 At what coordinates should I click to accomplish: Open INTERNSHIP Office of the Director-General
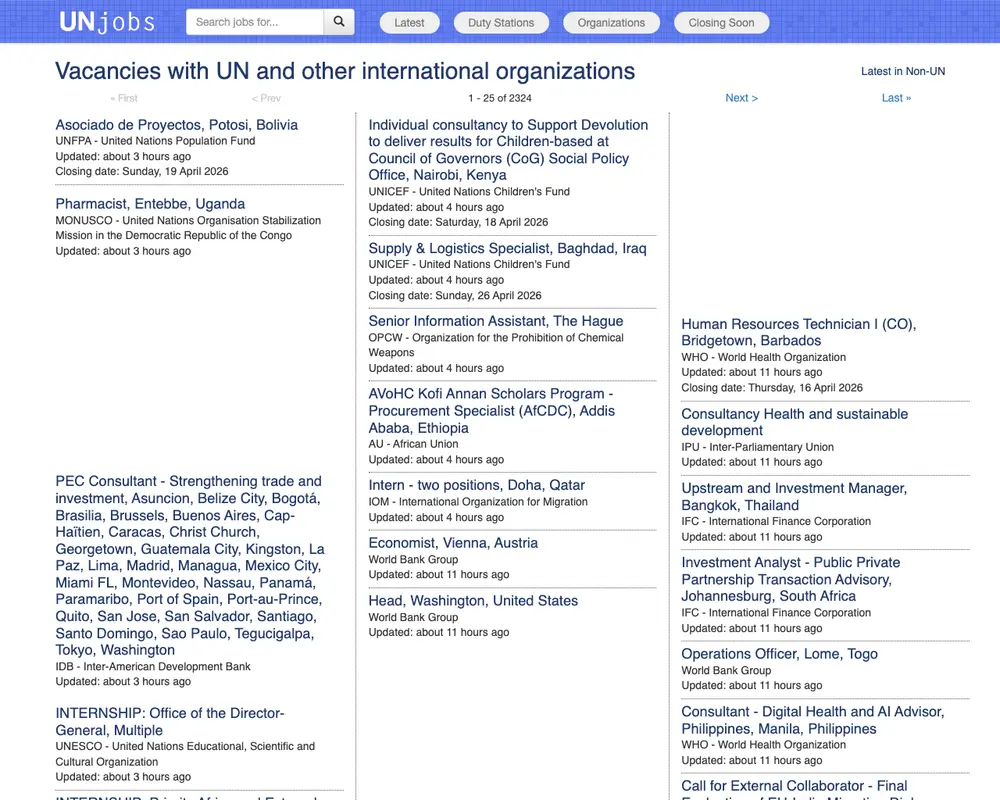pyautogui.click(x=170, y=722)
